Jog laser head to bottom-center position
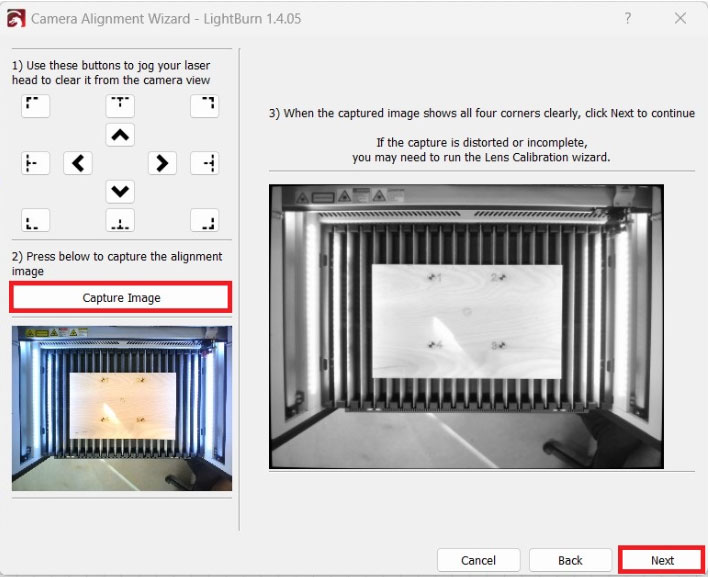 pyautogui.click(x=120, y=220)
